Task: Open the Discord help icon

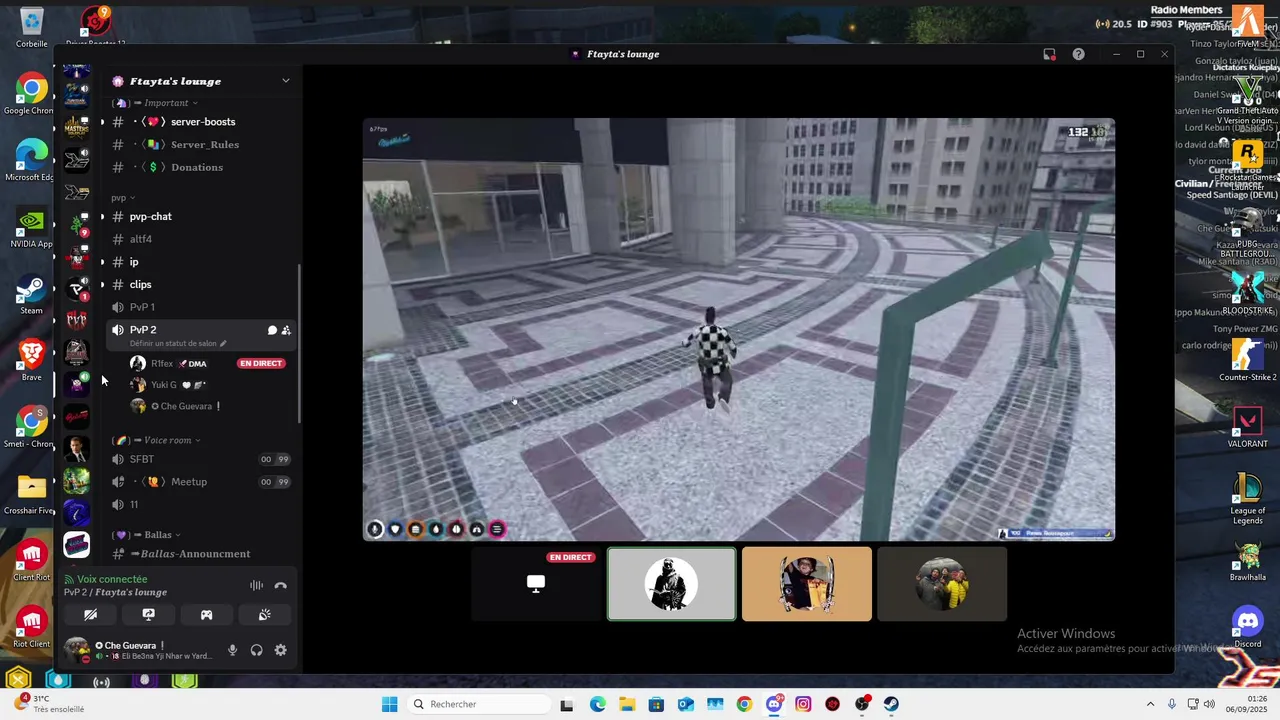Action: point(1078,54)
